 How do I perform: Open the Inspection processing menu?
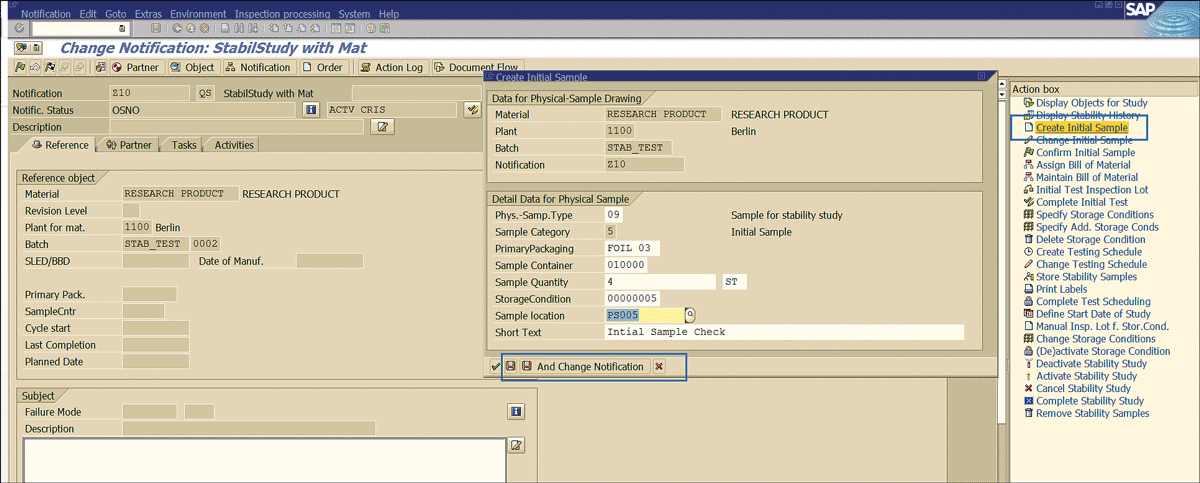283,14
